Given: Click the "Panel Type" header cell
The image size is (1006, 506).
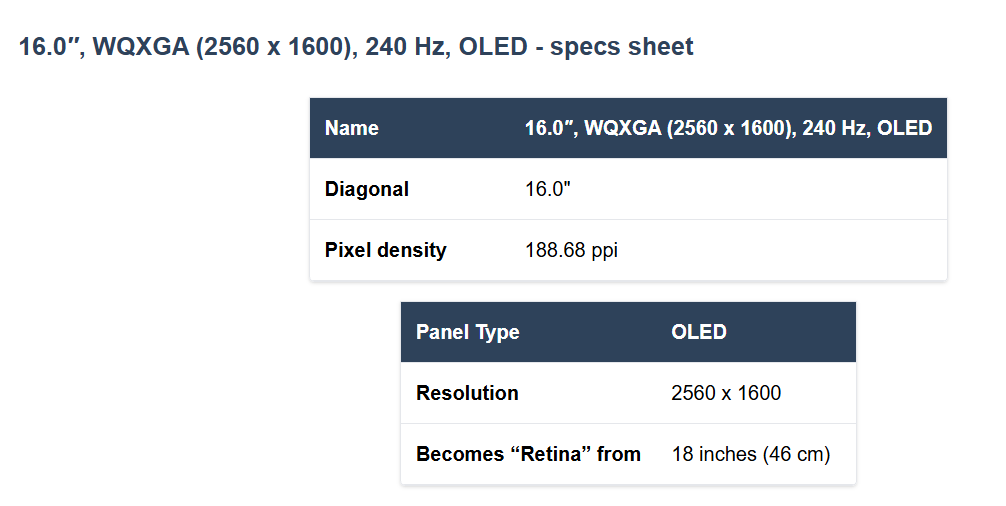Looking at the screenshot, I should coord(468,332).
